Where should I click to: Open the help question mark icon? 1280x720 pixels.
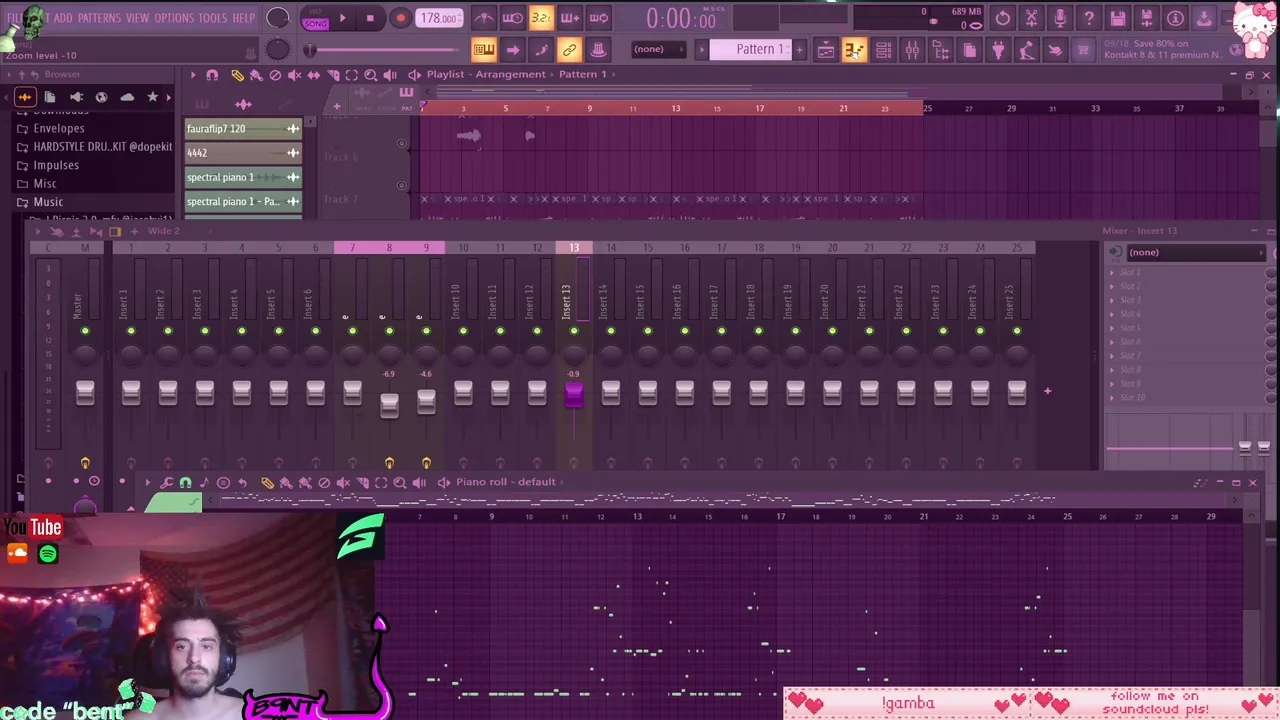(x=1089, y=18)
